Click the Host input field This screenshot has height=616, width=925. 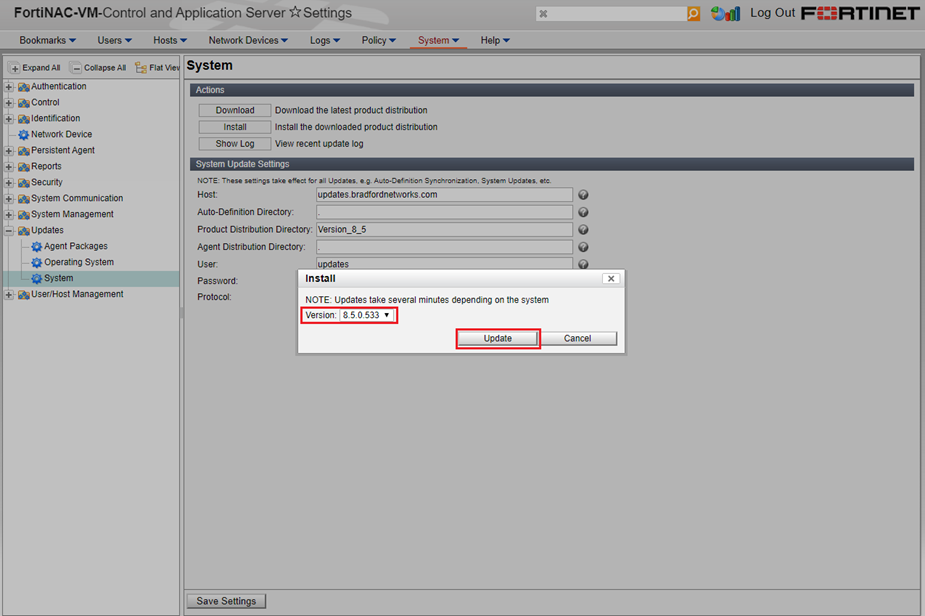click(444, 195)
